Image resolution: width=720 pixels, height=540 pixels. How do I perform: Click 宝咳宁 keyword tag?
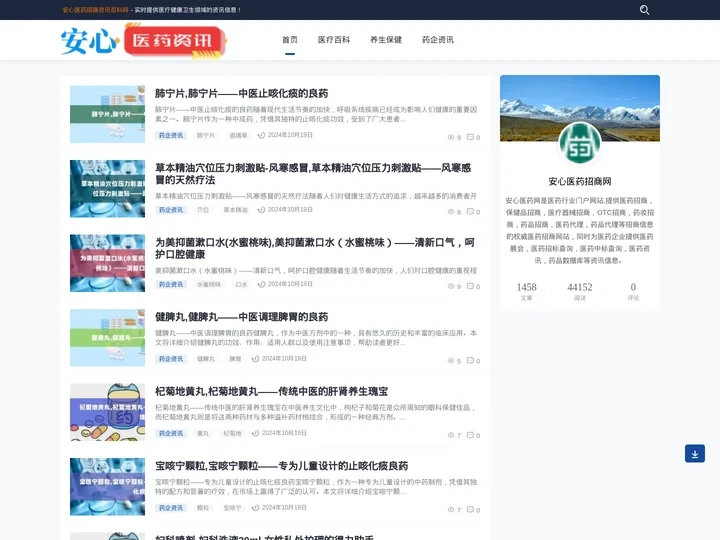tap(232, 508)
